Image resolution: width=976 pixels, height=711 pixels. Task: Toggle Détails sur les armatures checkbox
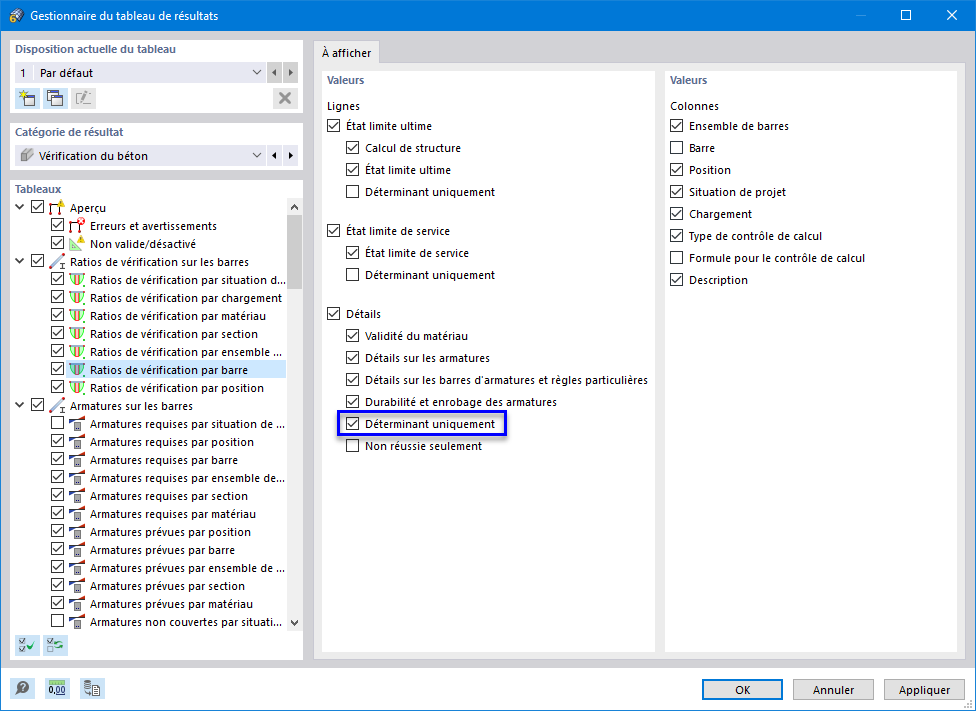(x=352, y=358)
